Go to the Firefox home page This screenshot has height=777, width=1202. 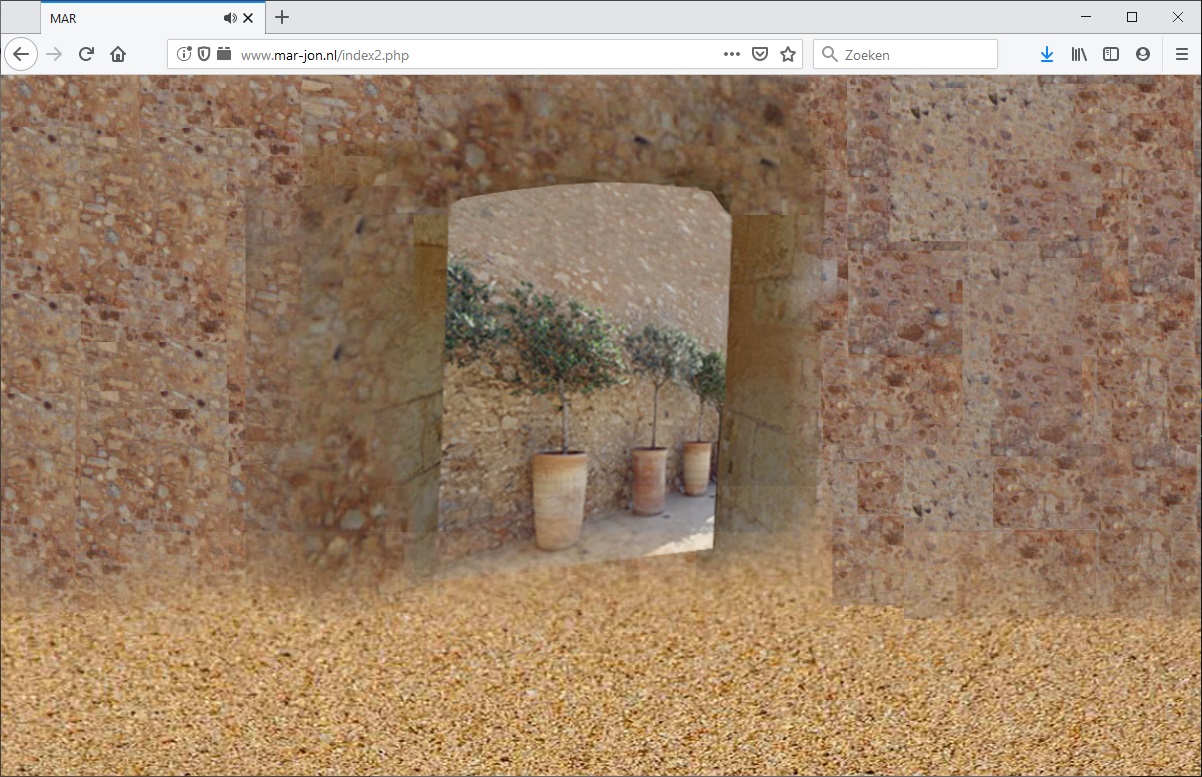pos(118,54)
